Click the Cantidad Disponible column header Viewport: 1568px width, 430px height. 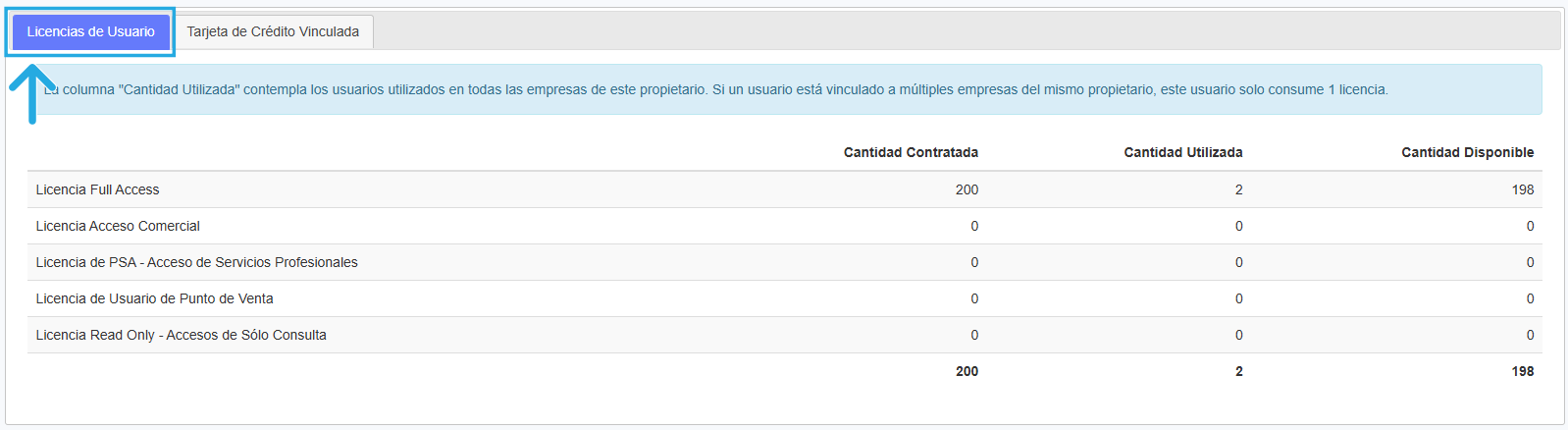pos(1467,152)
